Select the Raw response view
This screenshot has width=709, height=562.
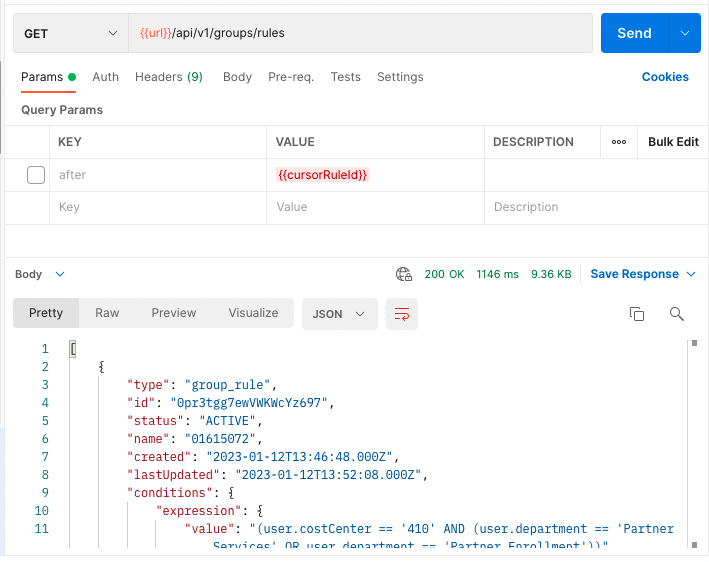pyautogui.click(x=107, y=313)
